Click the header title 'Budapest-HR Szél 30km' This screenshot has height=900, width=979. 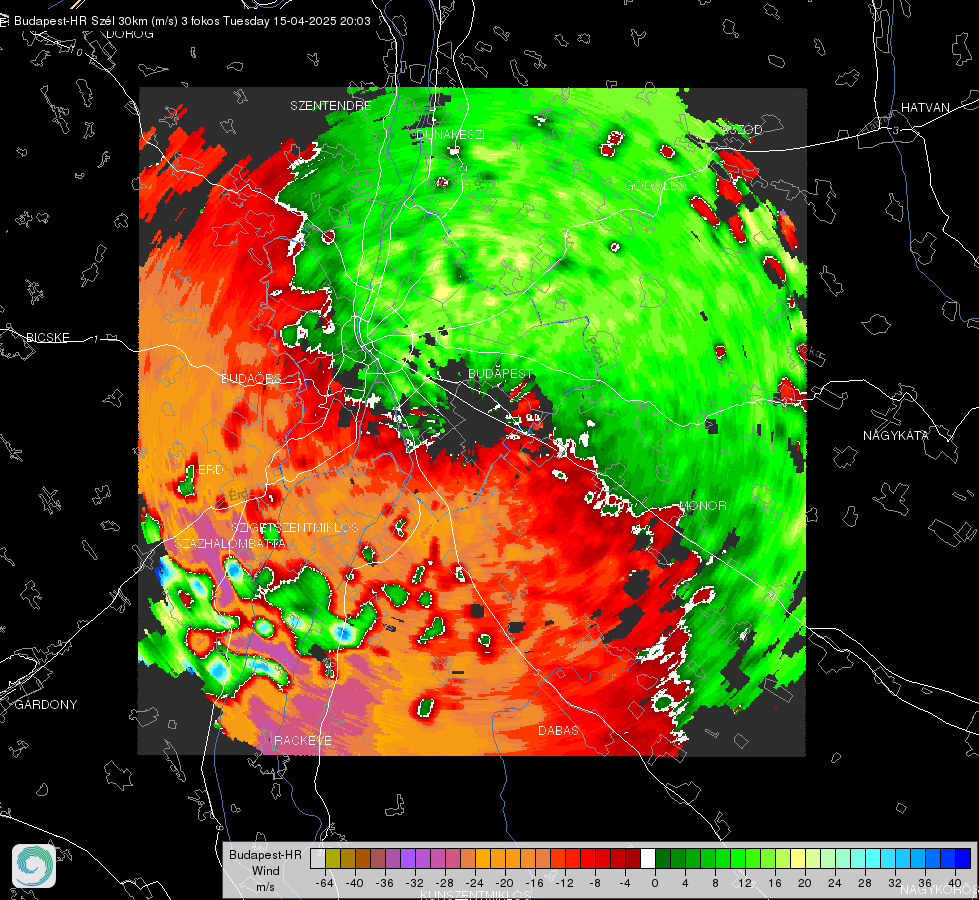pos(79,21)
